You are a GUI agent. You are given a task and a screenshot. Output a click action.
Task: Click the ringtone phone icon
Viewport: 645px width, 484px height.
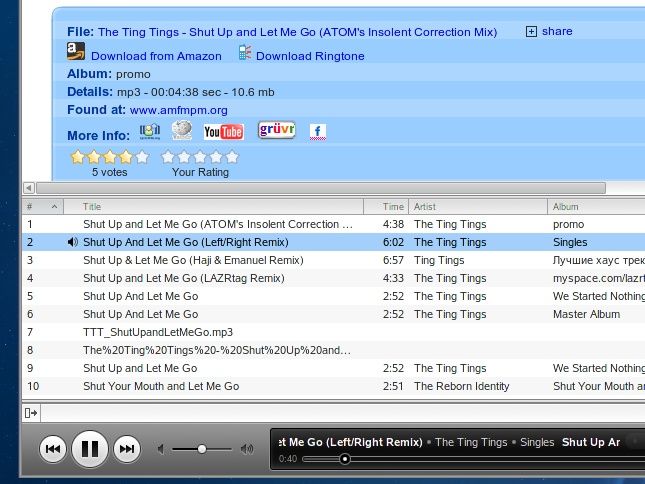(x=245, y=52)
